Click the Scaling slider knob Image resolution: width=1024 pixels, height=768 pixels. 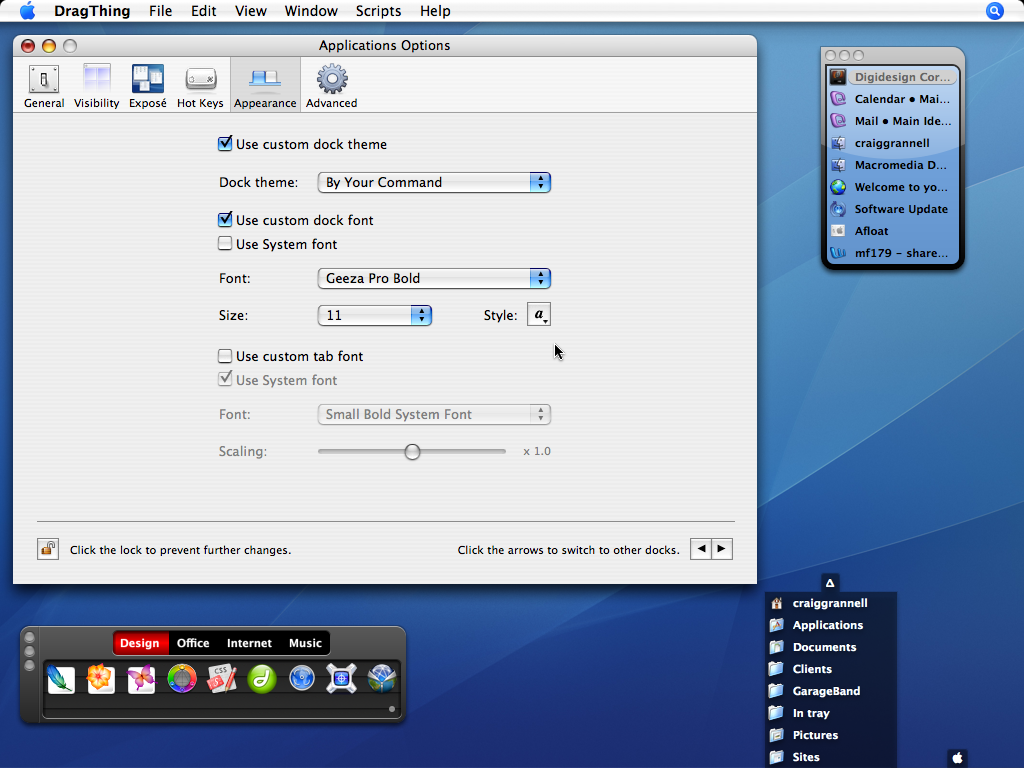coord(412,451)
